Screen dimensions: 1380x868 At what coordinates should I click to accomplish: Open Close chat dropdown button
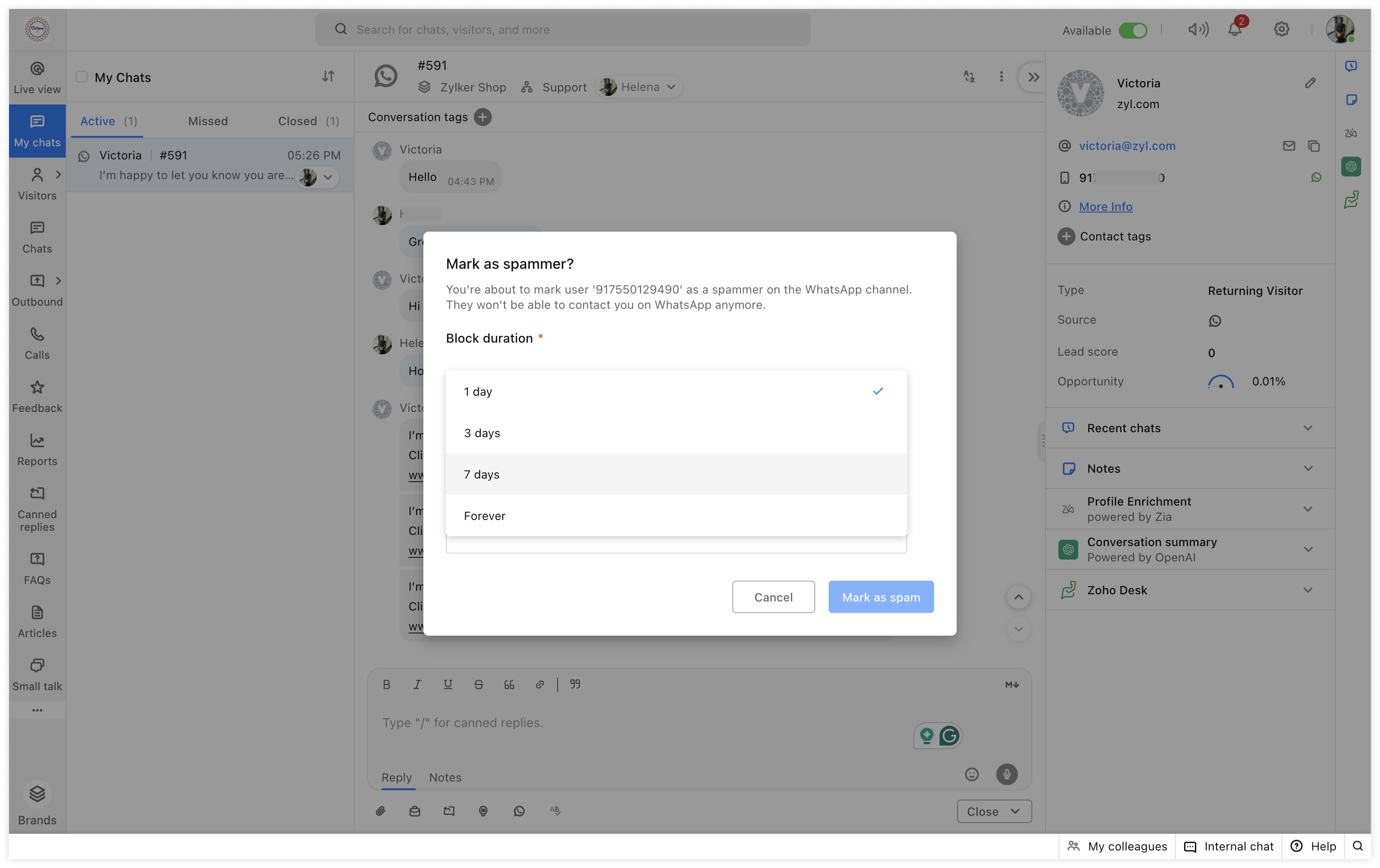[994, 811]
